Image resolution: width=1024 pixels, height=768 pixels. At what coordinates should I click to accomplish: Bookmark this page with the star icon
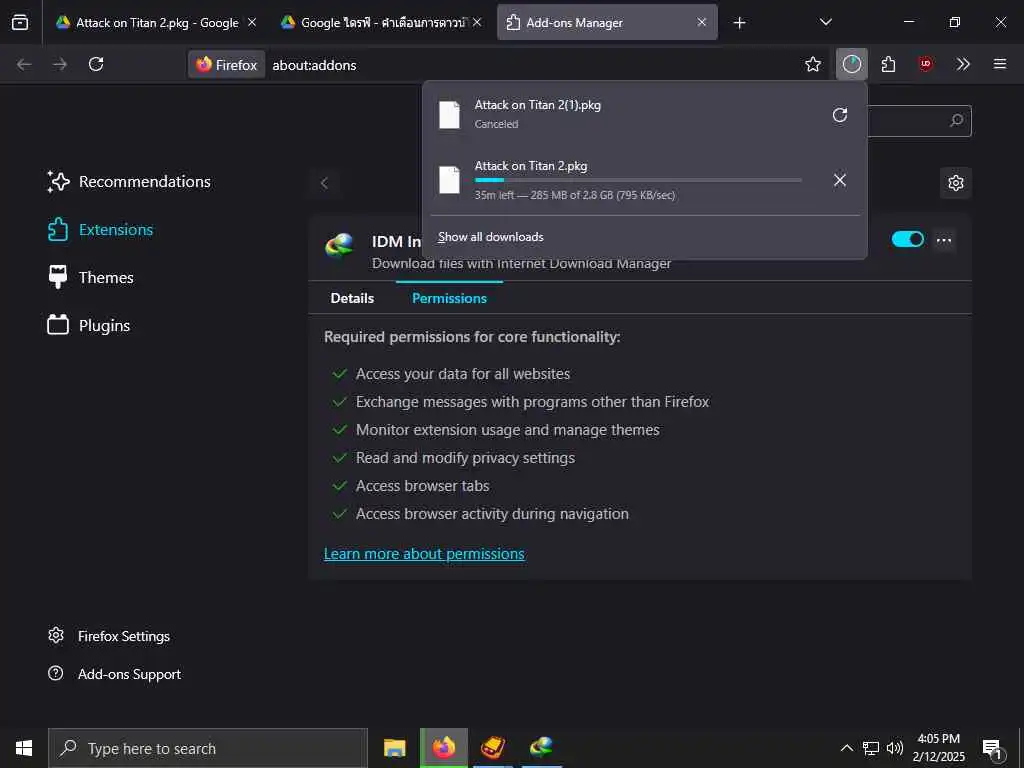812,64
